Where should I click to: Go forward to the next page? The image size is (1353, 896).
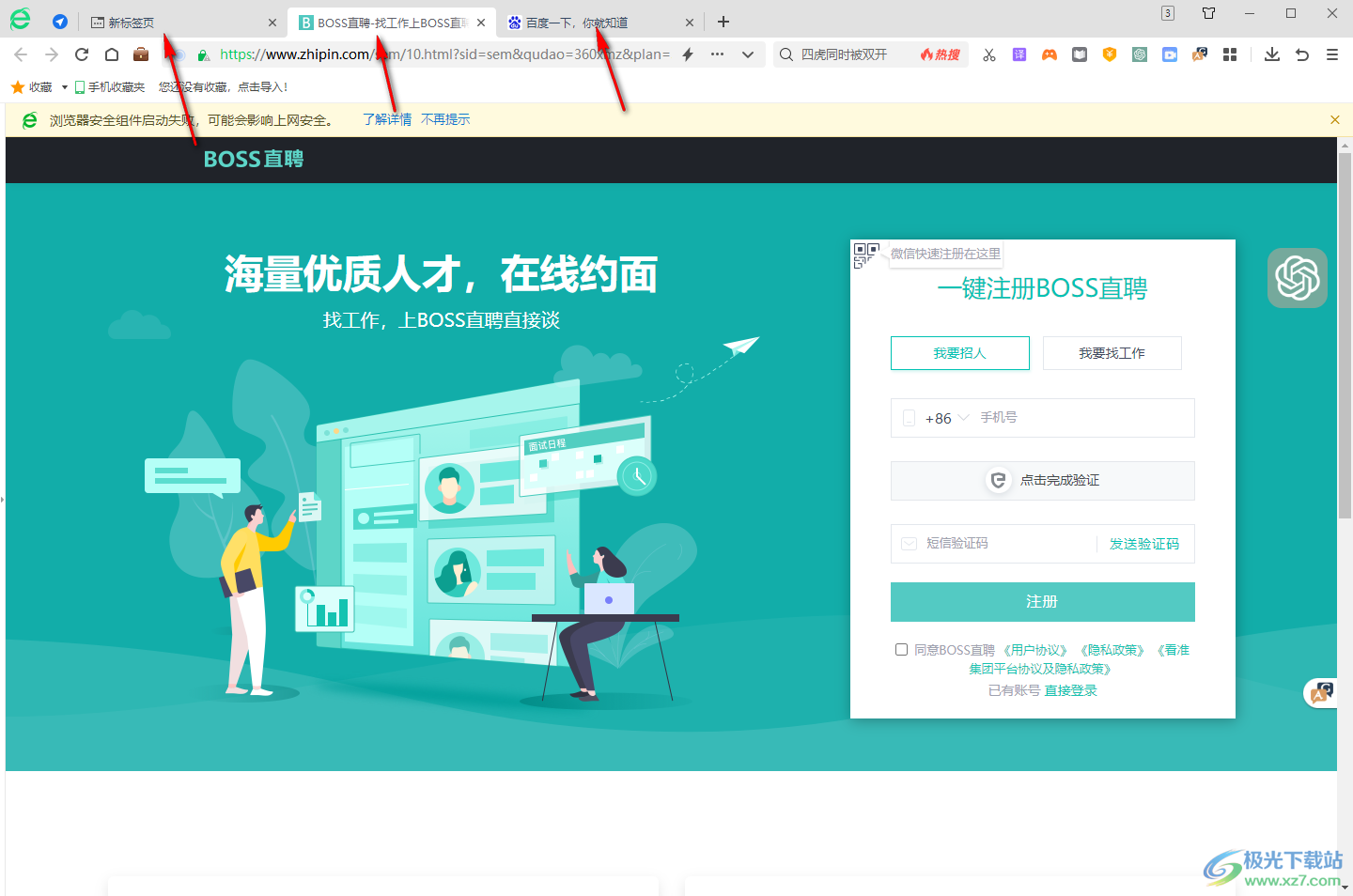coord(52,54)
